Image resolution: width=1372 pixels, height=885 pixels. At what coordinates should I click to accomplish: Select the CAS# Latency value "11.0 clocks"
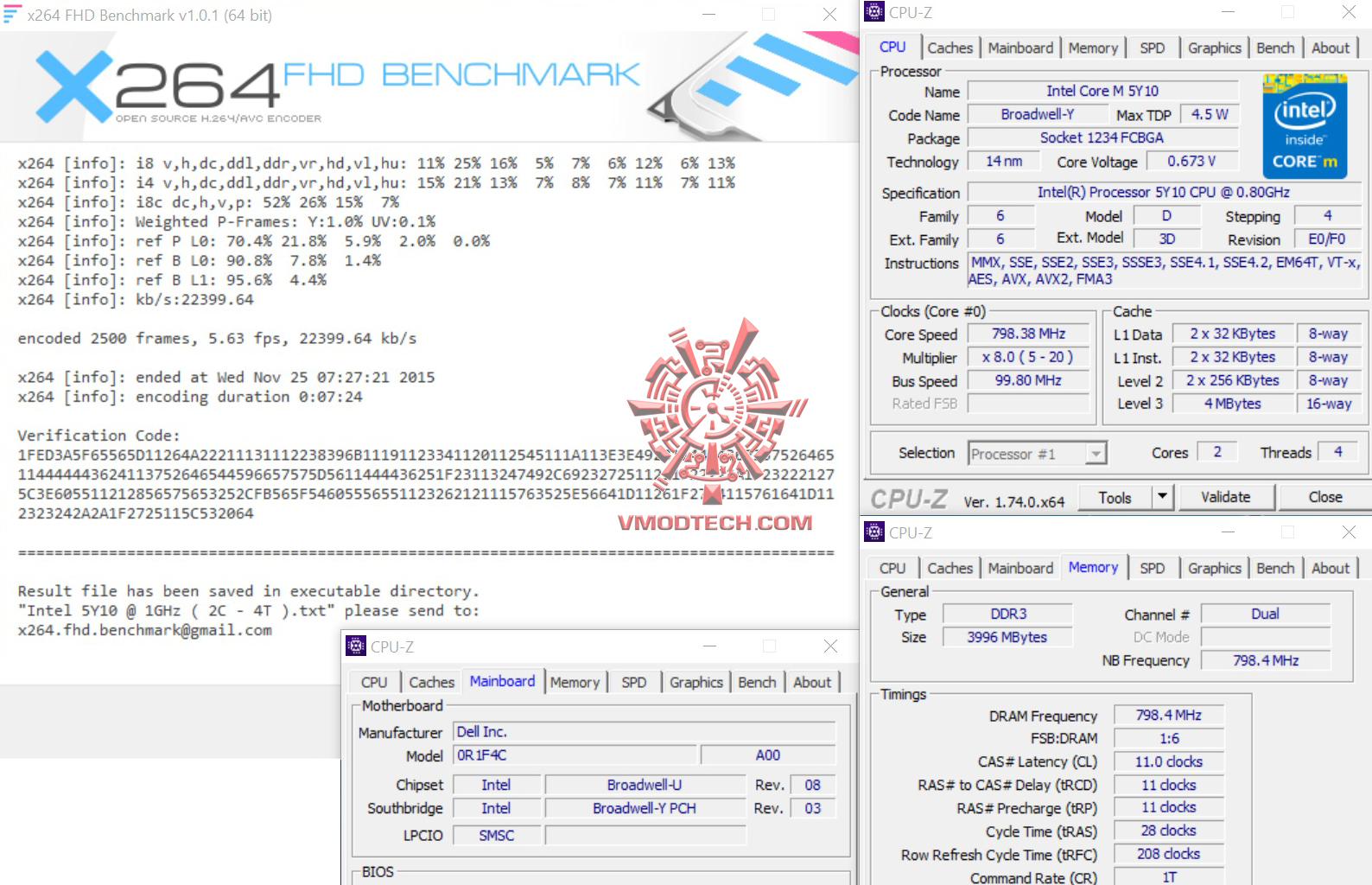tap(1169, 761)
